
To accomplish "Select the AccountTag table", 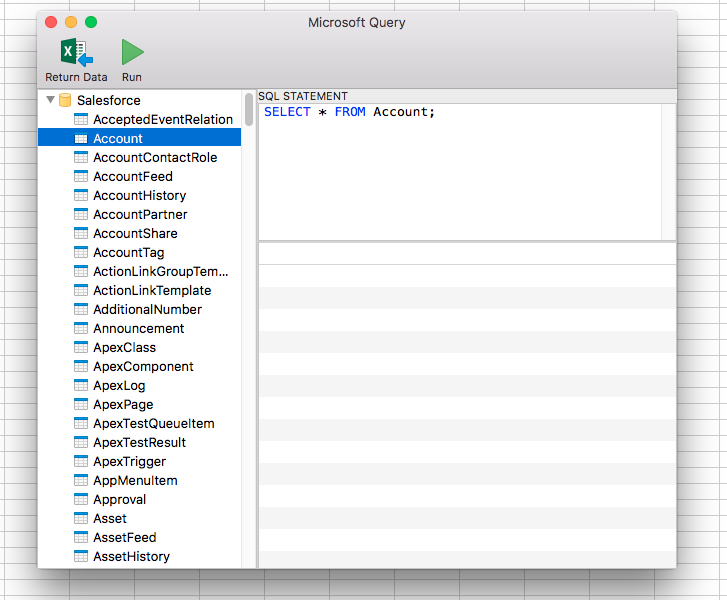I will [x=128, y=253].
